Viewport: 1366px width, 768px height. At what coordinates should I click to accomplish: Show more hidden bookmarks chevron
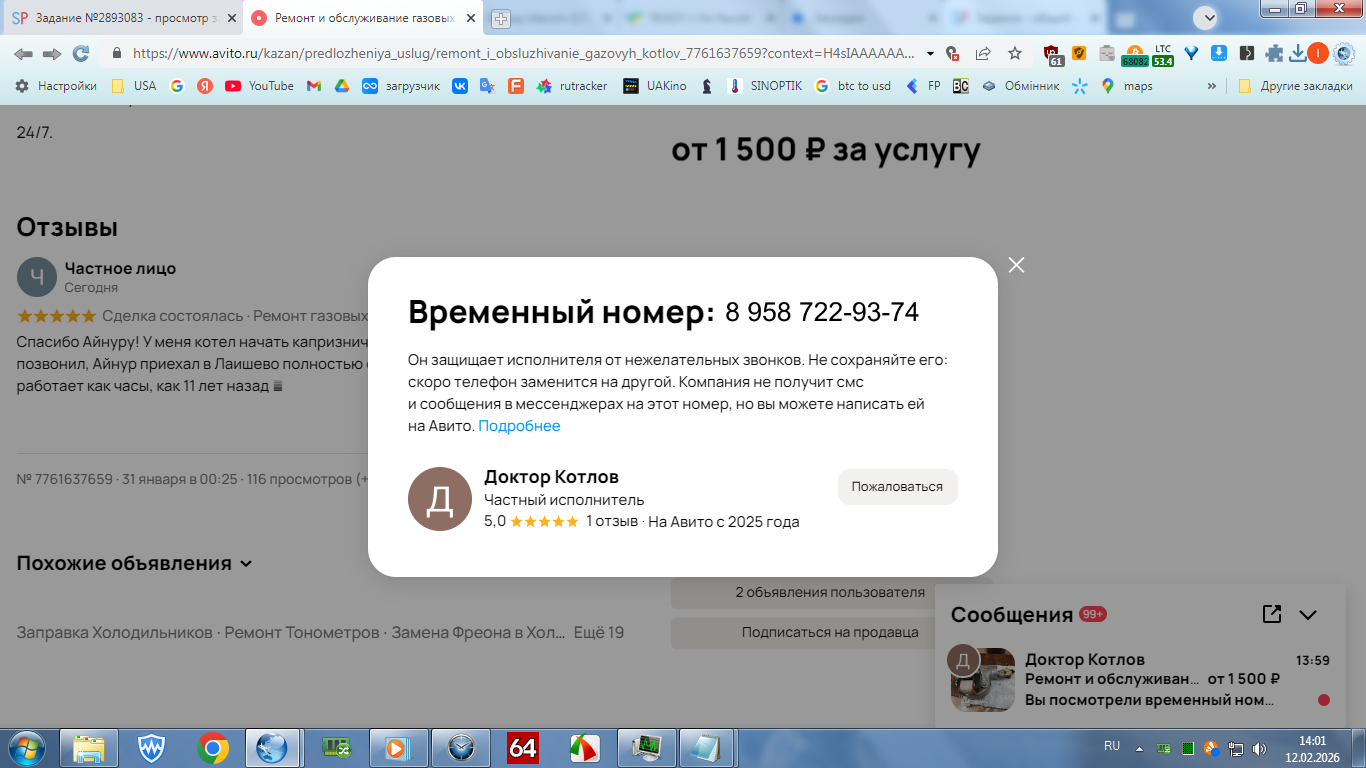(x=1212, y=86)
